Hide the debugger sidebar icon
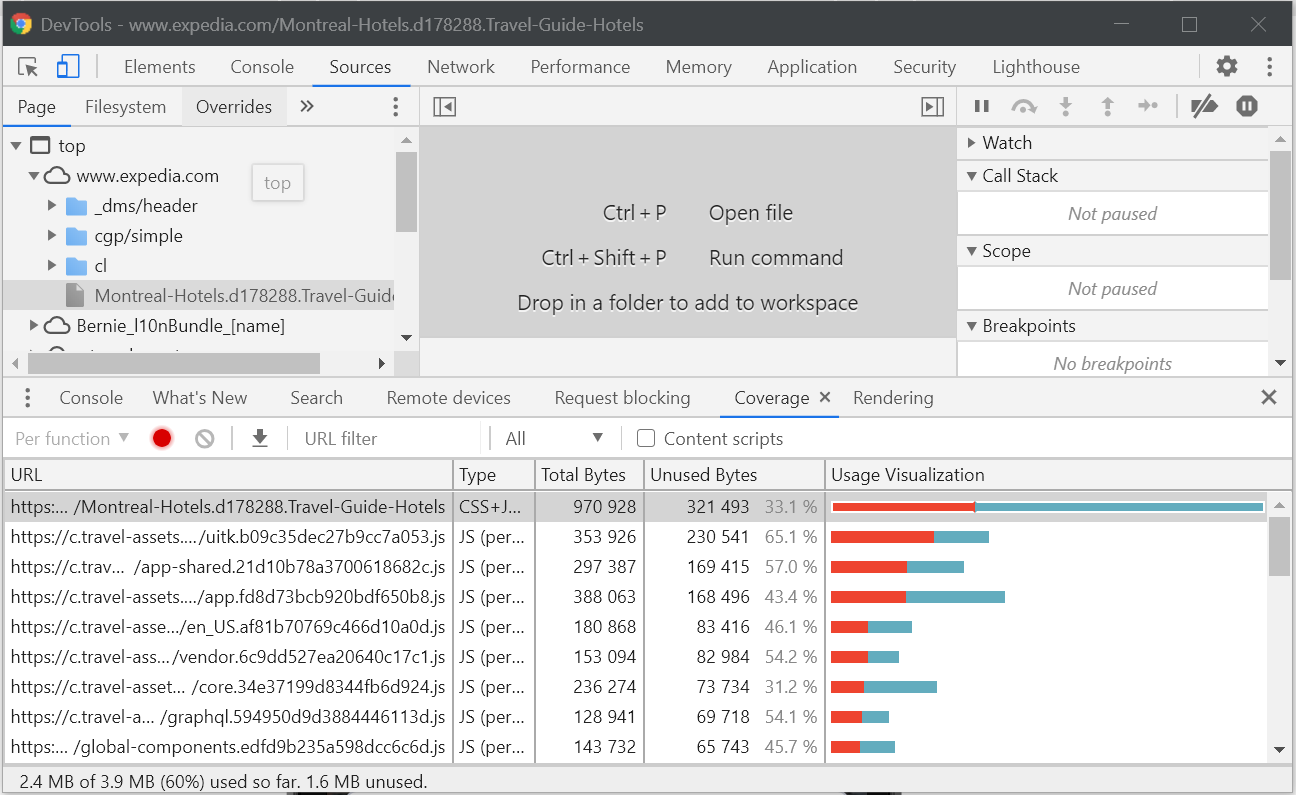Screen dimensions: 1296x795 click(932, 106)
